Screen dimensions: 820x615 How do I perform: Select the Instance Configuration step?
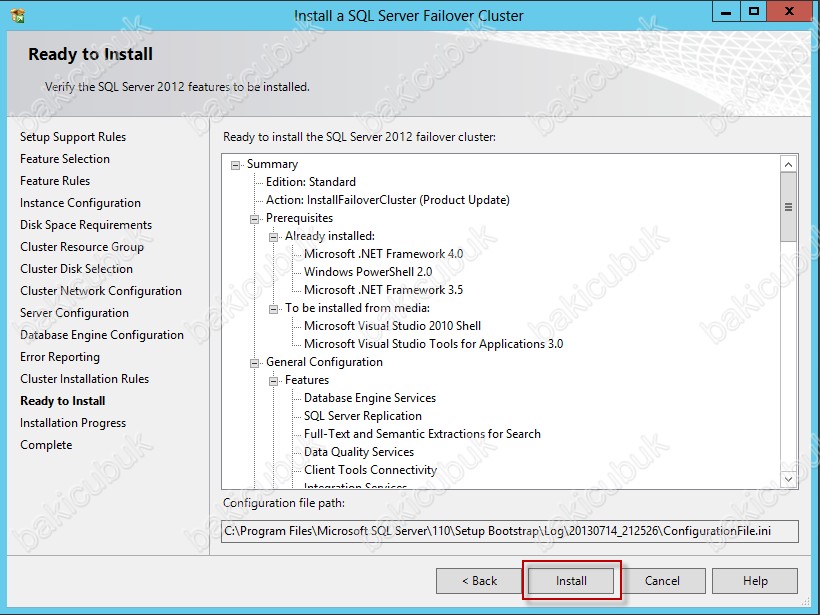(81, 203)
